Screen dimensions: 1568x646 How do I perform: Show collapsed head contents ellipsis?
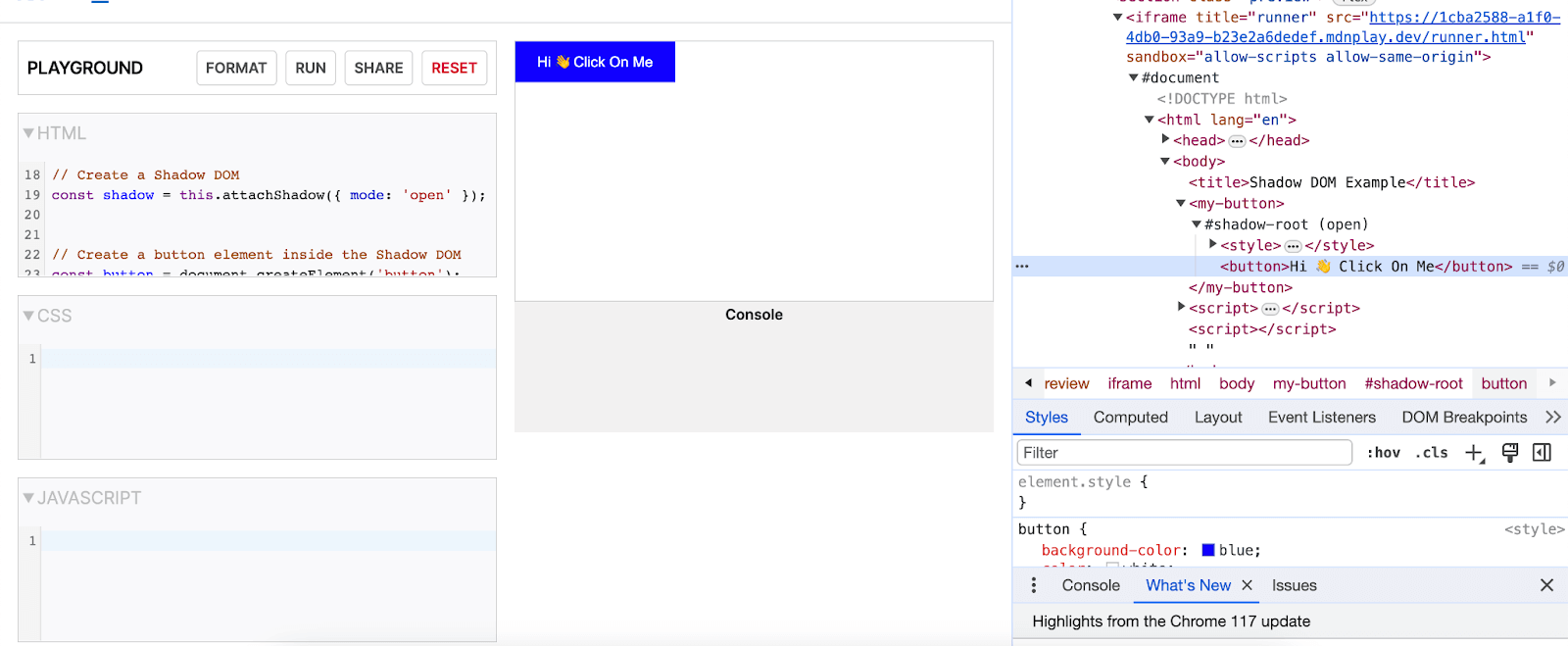tap(1237, 141)
